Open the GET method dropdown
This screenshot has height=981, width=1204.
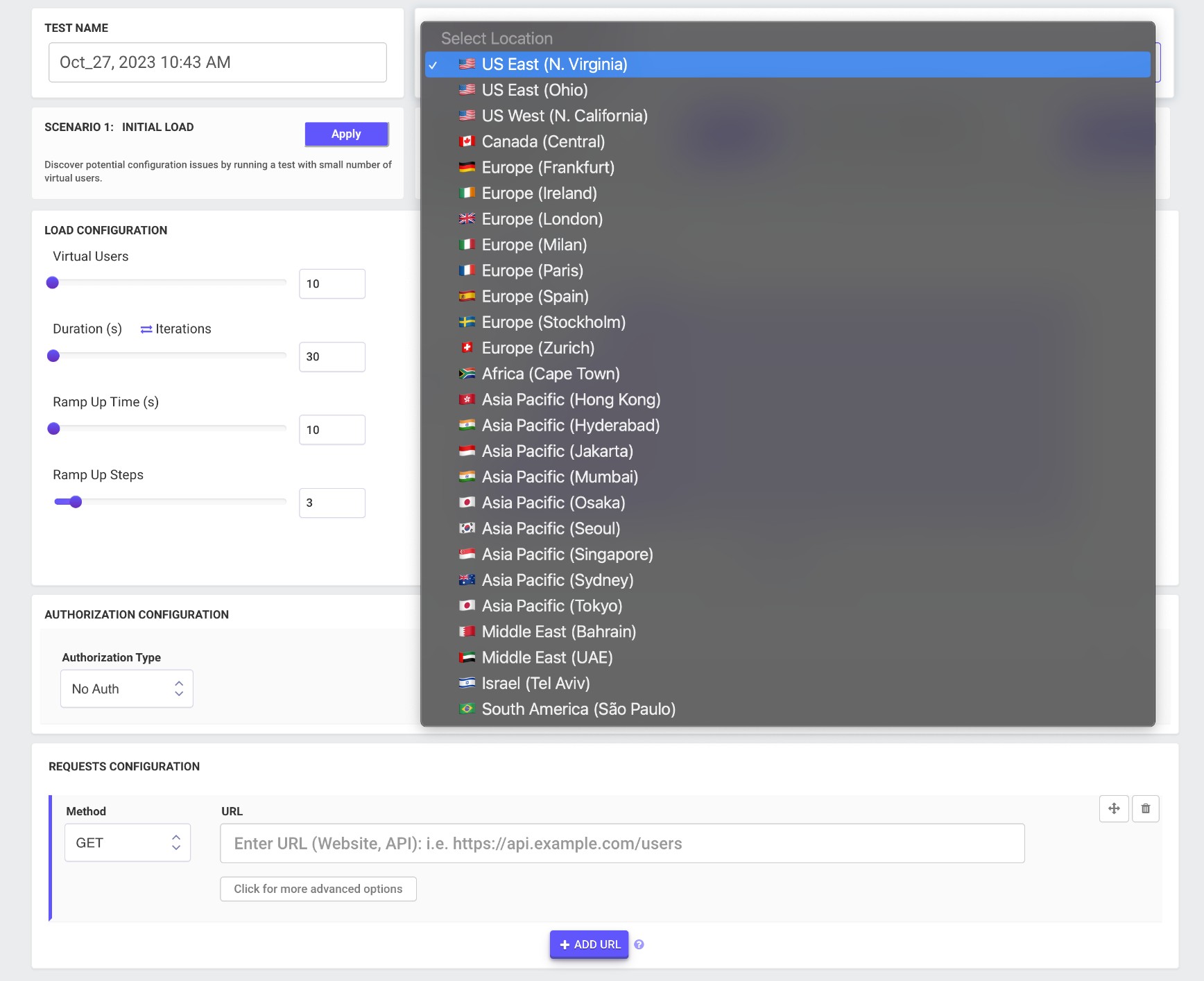(128, 843)
